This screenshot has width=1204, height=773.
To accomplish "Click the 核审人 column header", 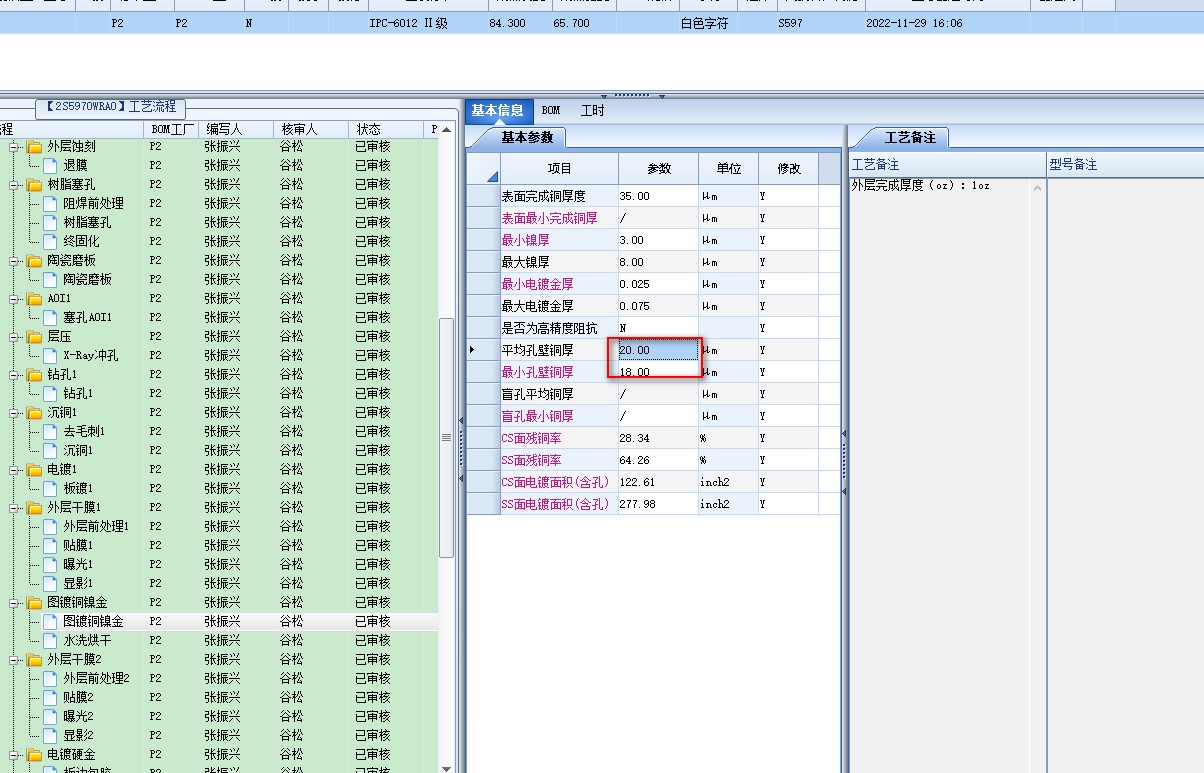I will click(x=311, y=129).
